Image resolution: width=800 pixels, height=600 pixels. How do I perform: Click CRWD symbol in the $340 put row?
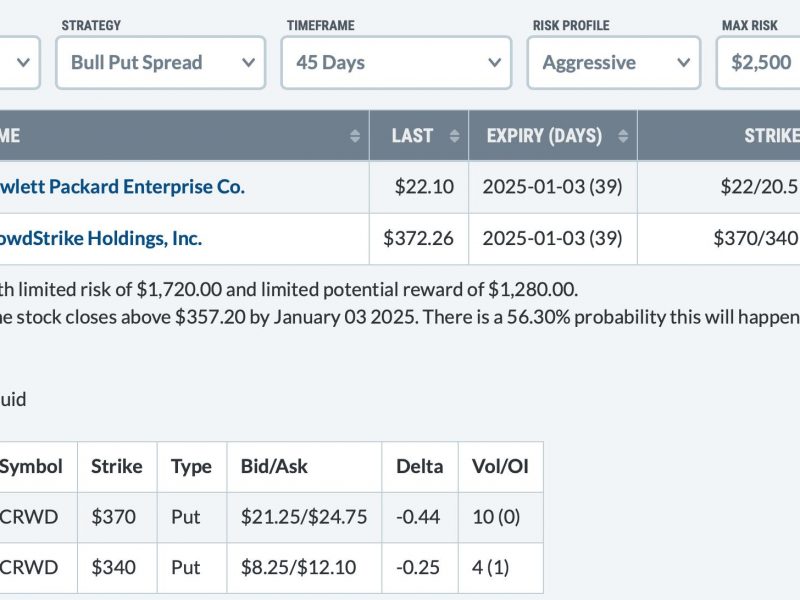(x=38, y=568)
